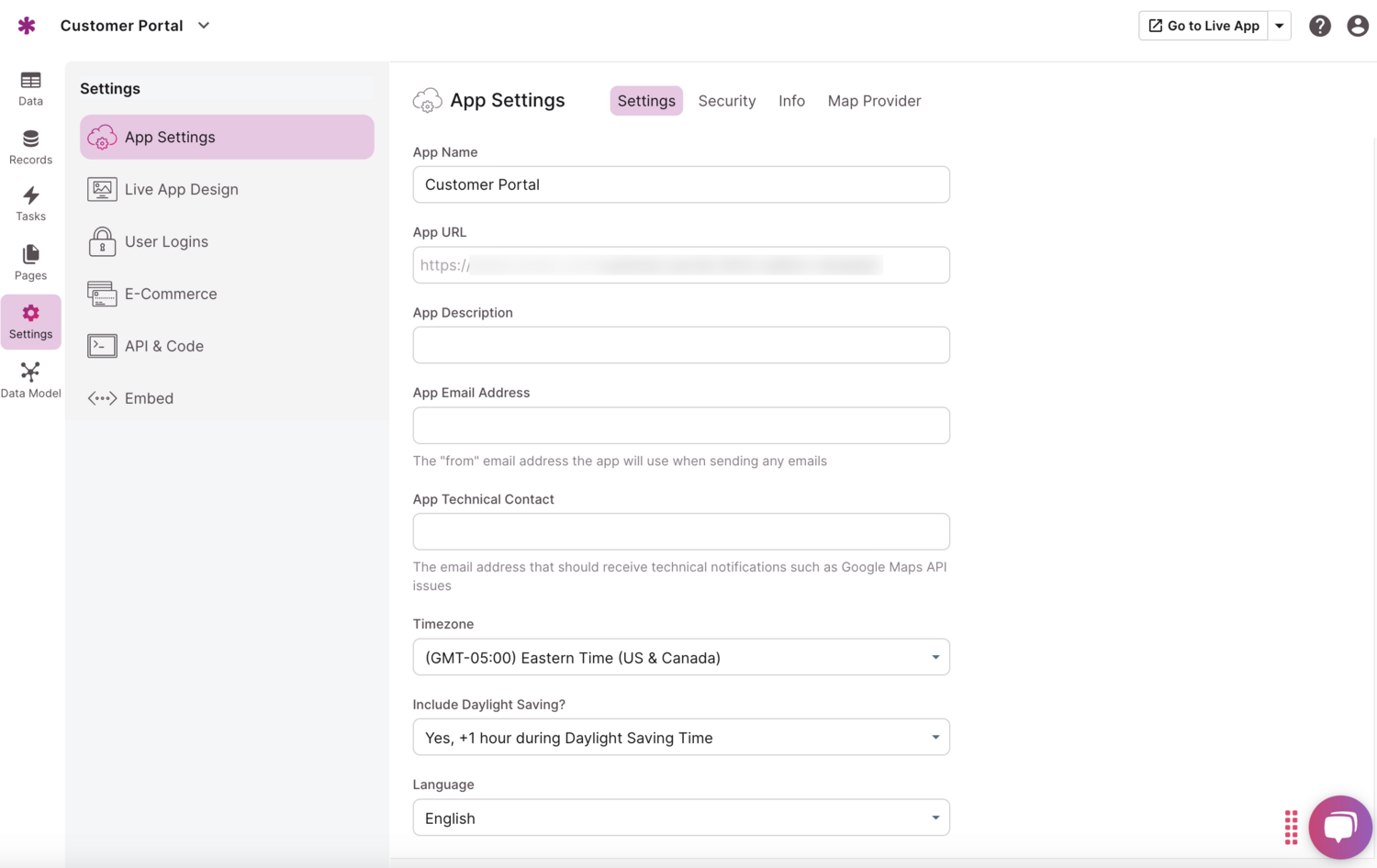Open Data Model in the sidebar
The height and width of the screenshot is (868, 1377).
coord(30,380)
